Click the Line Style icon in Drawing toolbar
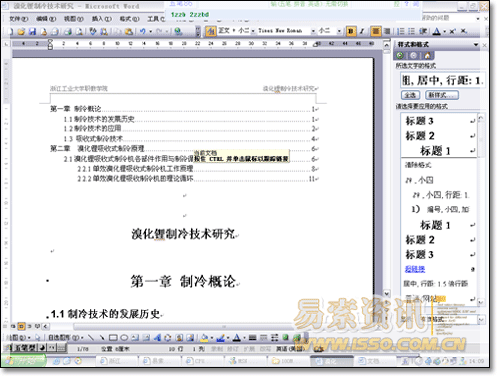This screenshot has width=500, height=378. point(252,338)
